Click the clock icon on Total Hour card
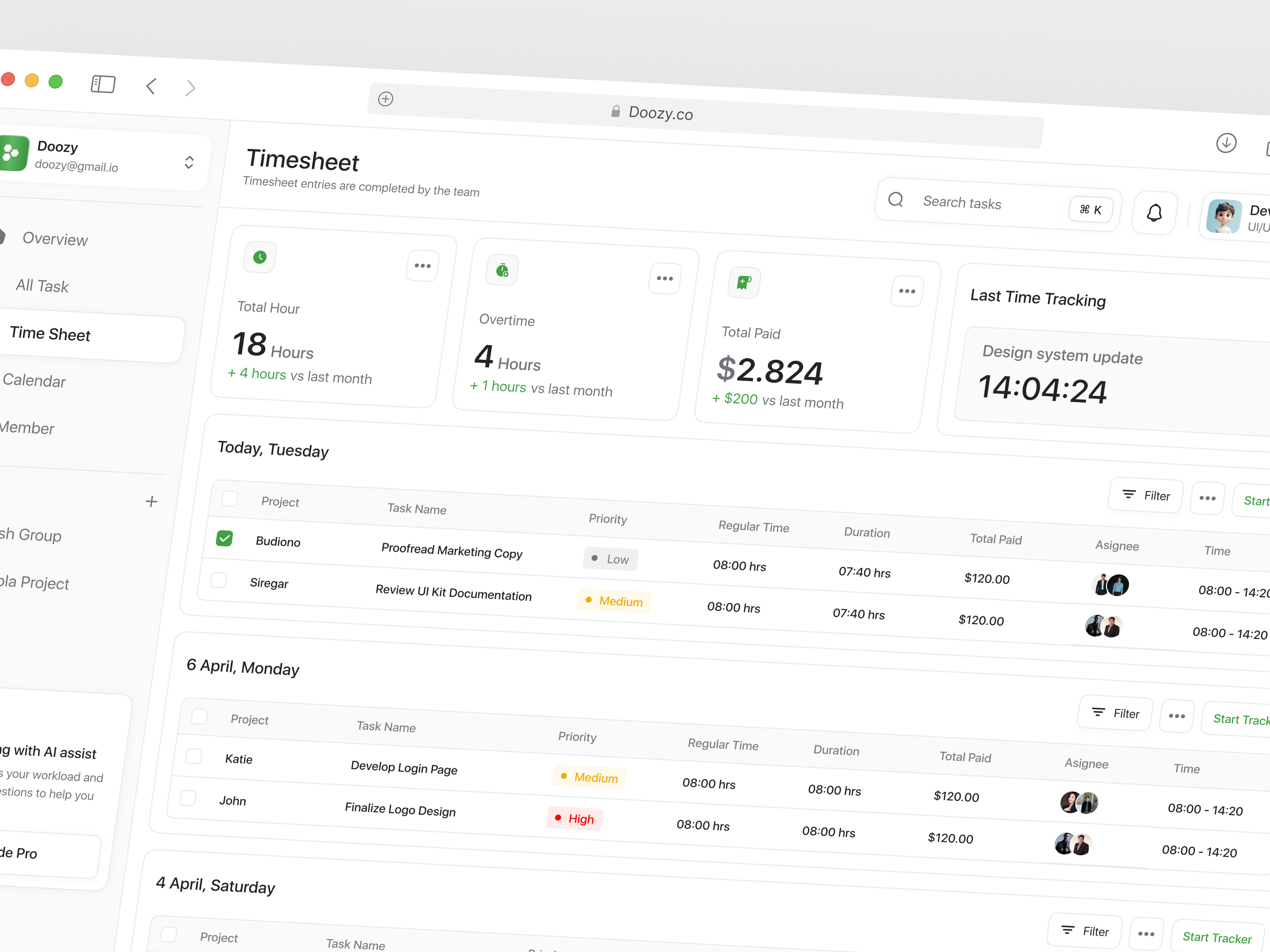The height and width of the screenshot is (952, 1270). tap(260, 258)
